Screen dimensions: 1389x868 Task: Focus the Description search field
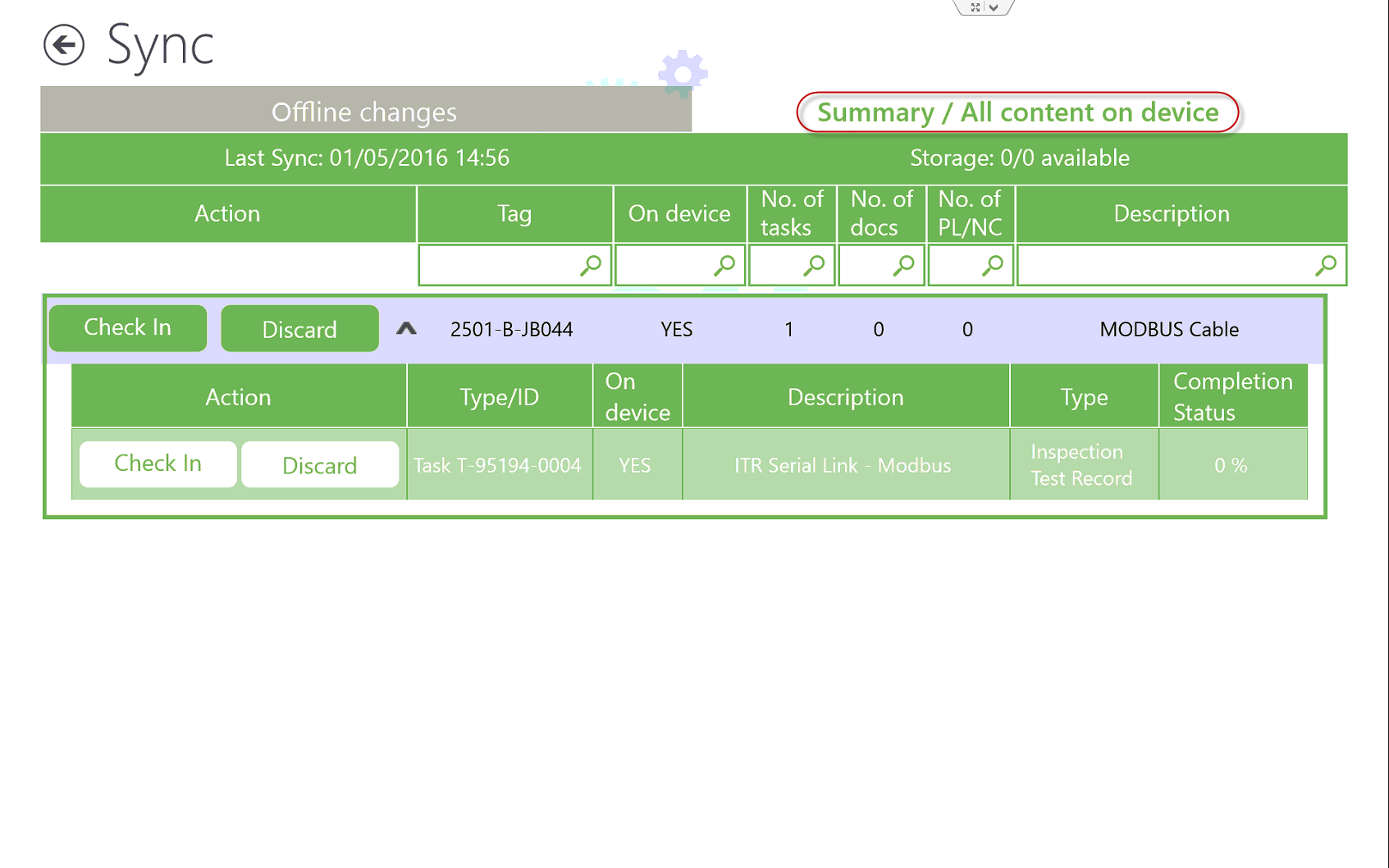(x=1181, y=265)
